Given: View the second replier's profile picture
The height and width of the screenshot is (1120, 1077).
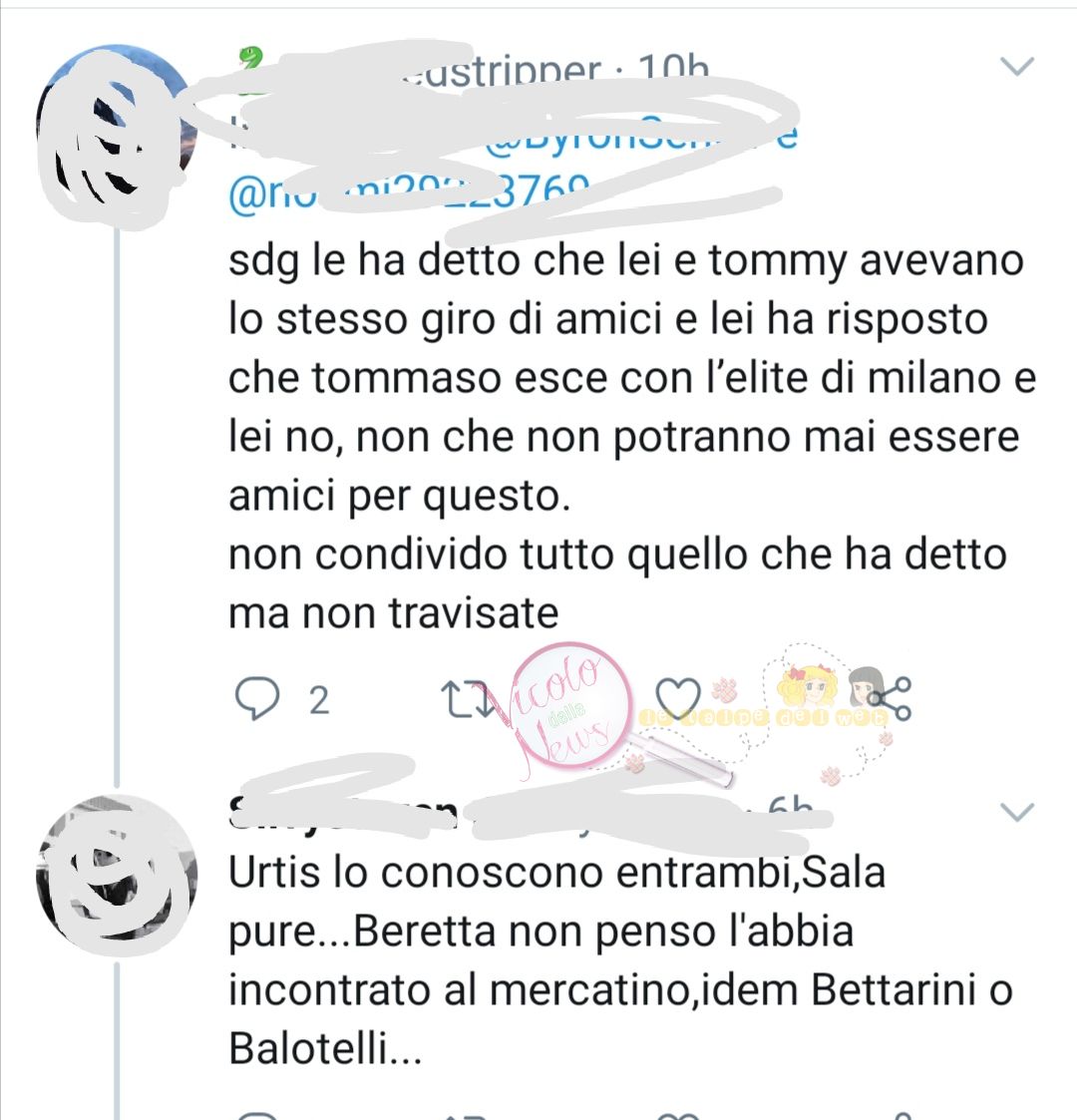Looking at the screenshot, I should pyautogui.click(x=116, y=875).
